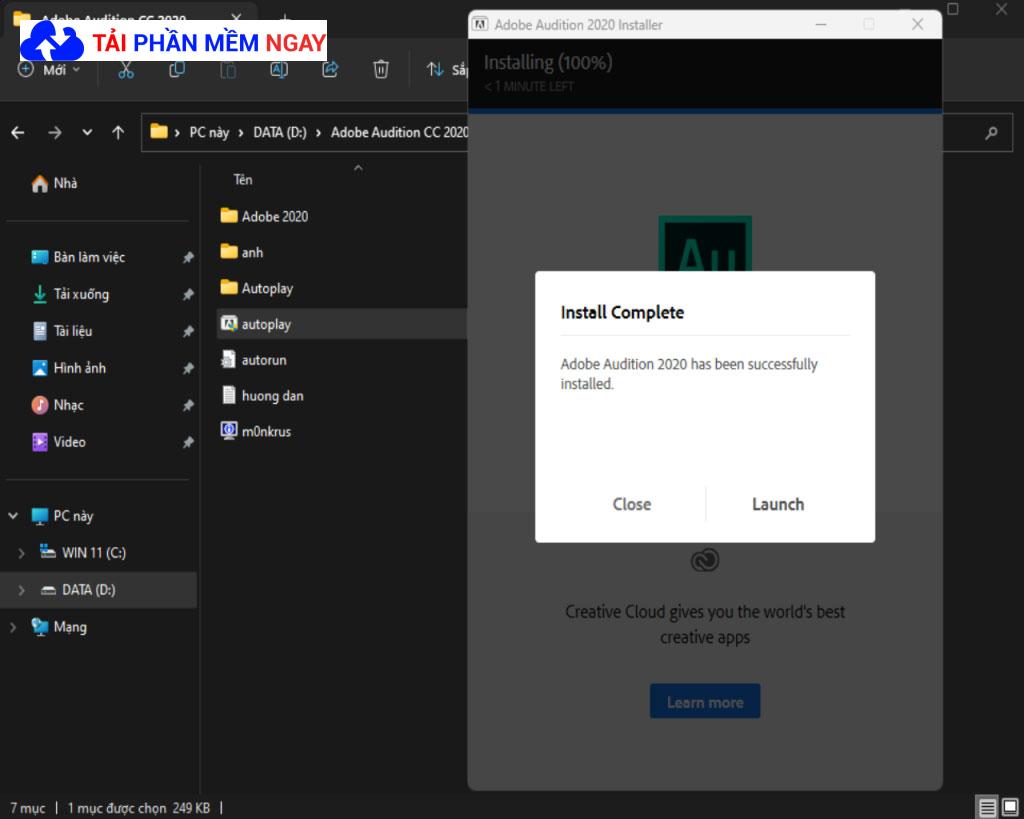Expand the Mạng network node
Viewport: 1024px width, 819px height.
pos(13,628)
